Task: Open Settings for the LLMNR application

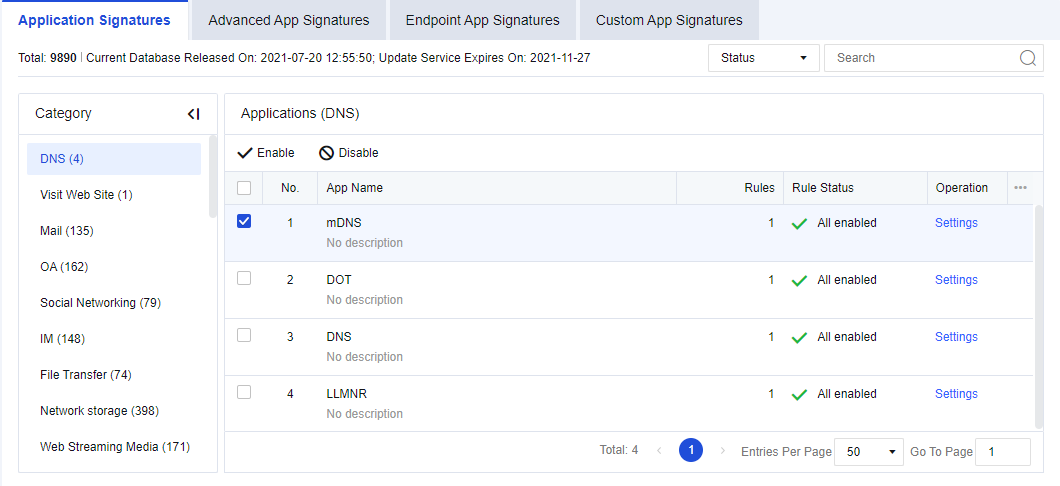Action: [956, 394]
